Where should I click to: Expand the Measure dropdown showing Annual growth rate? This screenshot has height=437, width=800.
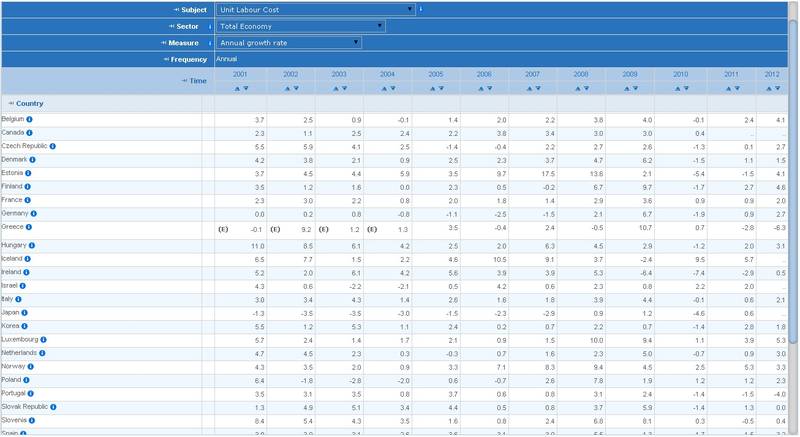click(x=289, y=43)
